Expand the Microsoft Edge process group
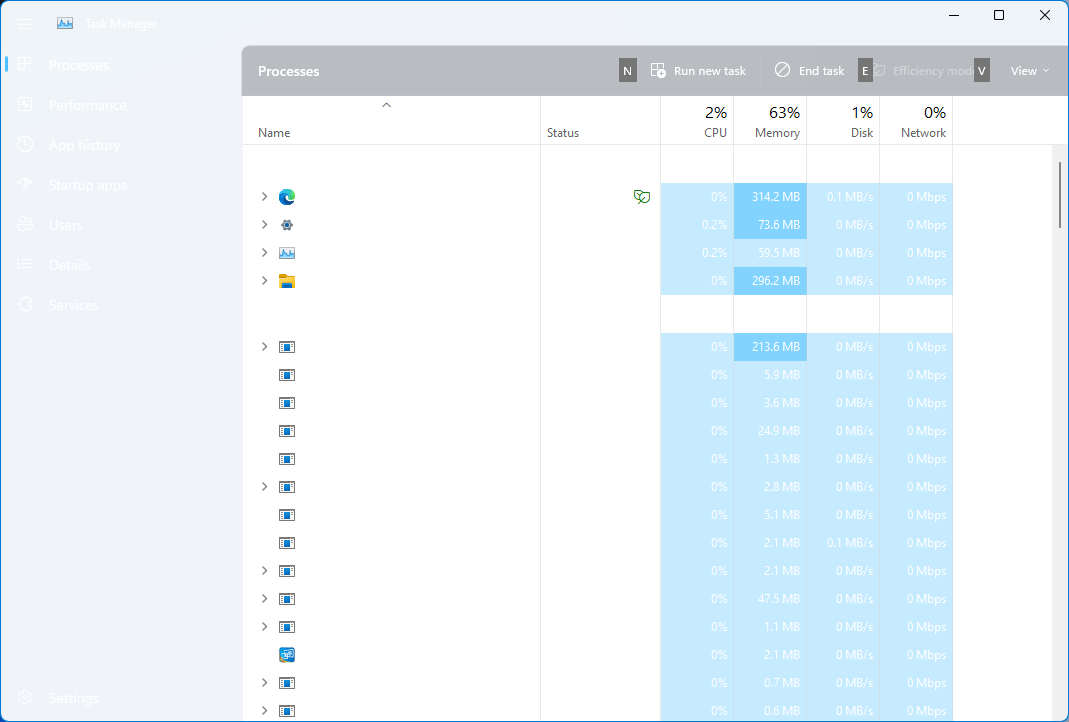This screenshot has height=722, width=1069. pyautogui.click(x=265, y=196)
